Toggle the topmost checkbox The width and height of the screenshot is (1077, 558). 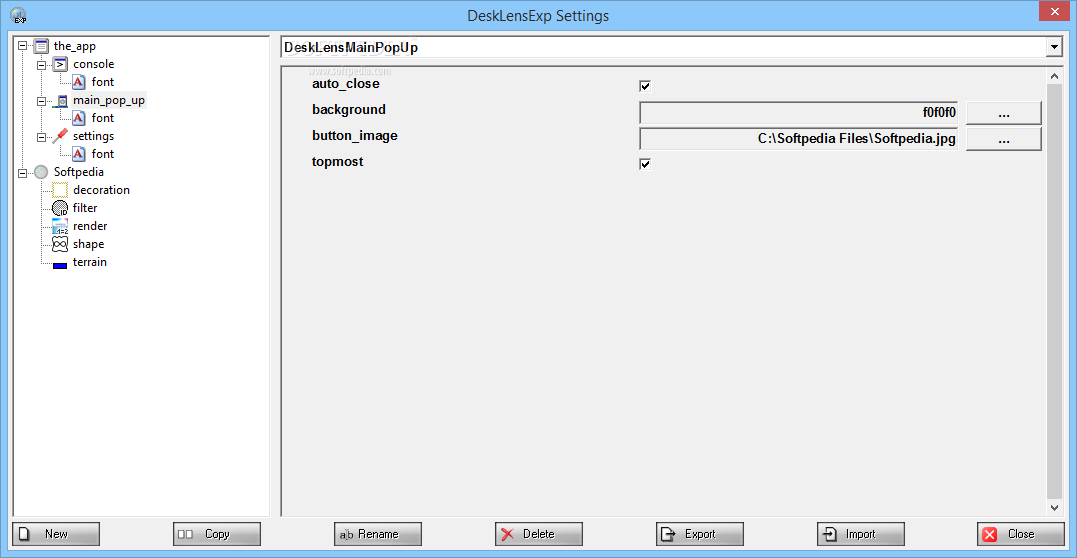coord(644,164)
